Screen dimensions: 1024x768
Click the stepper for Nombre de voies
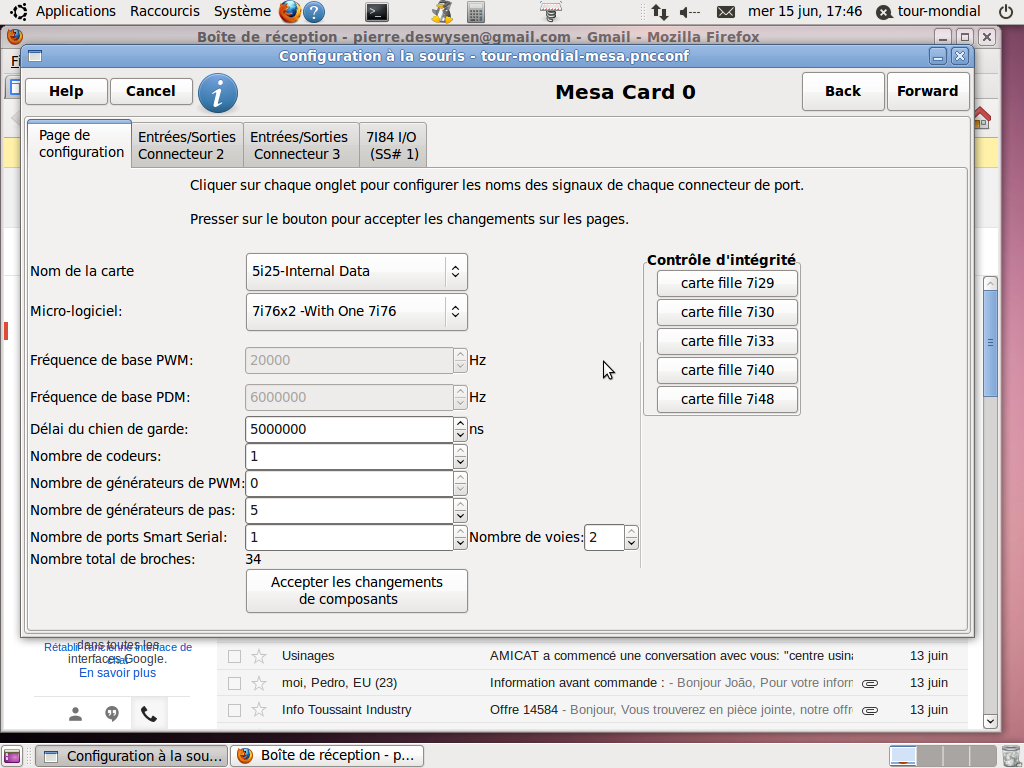[631, 537]
